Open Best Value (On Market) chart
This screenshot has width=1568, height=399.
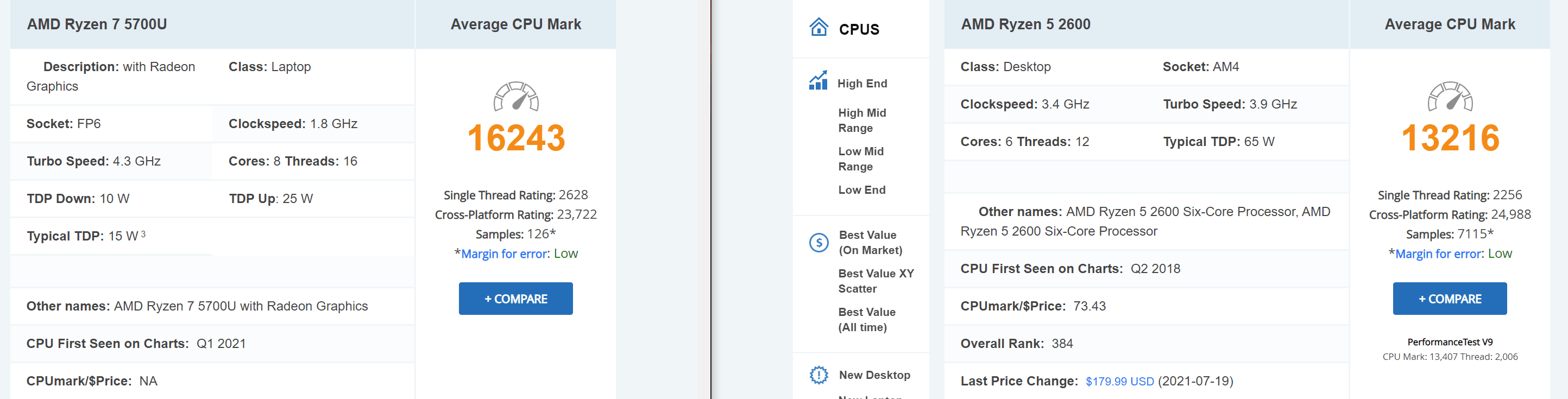[x=871, y=243]
